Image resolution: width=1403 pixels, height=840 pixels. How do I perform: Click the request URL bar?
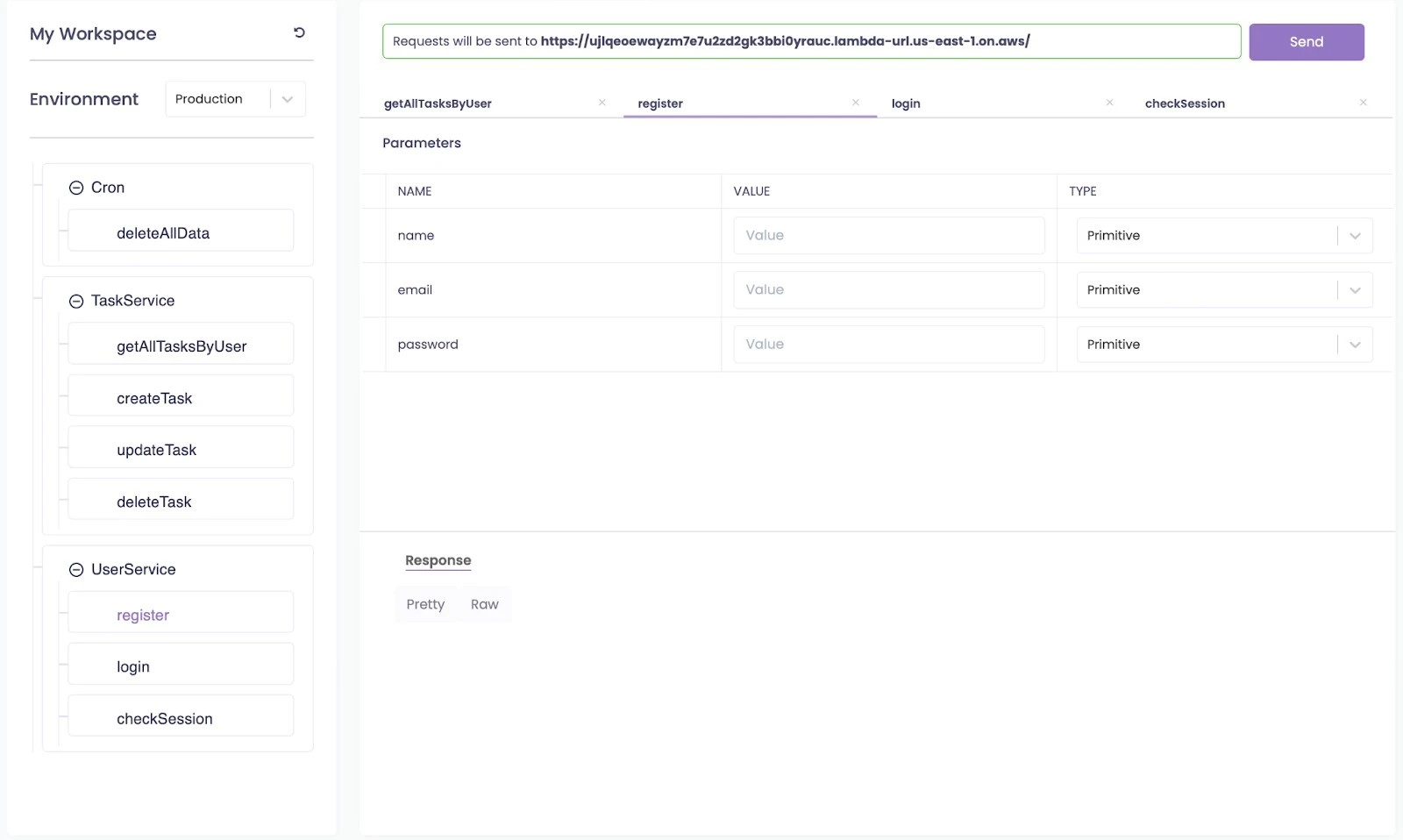coord(811,41)
